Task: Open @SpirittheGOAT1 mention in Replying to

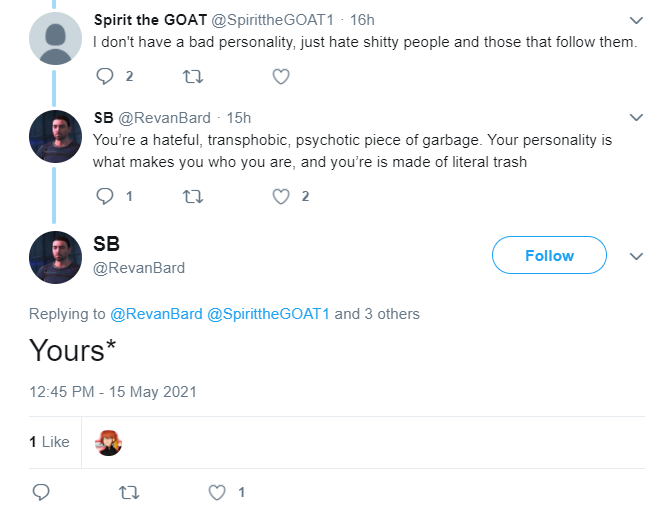Action: (268, 314)
